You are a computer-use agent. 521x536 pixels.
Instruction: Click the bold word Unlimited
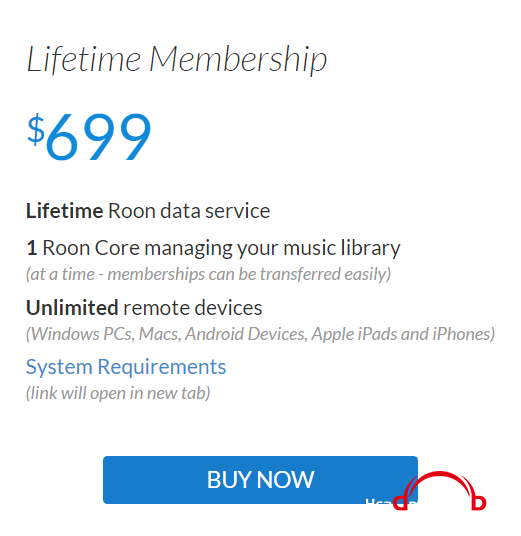(x=72, y=308)
